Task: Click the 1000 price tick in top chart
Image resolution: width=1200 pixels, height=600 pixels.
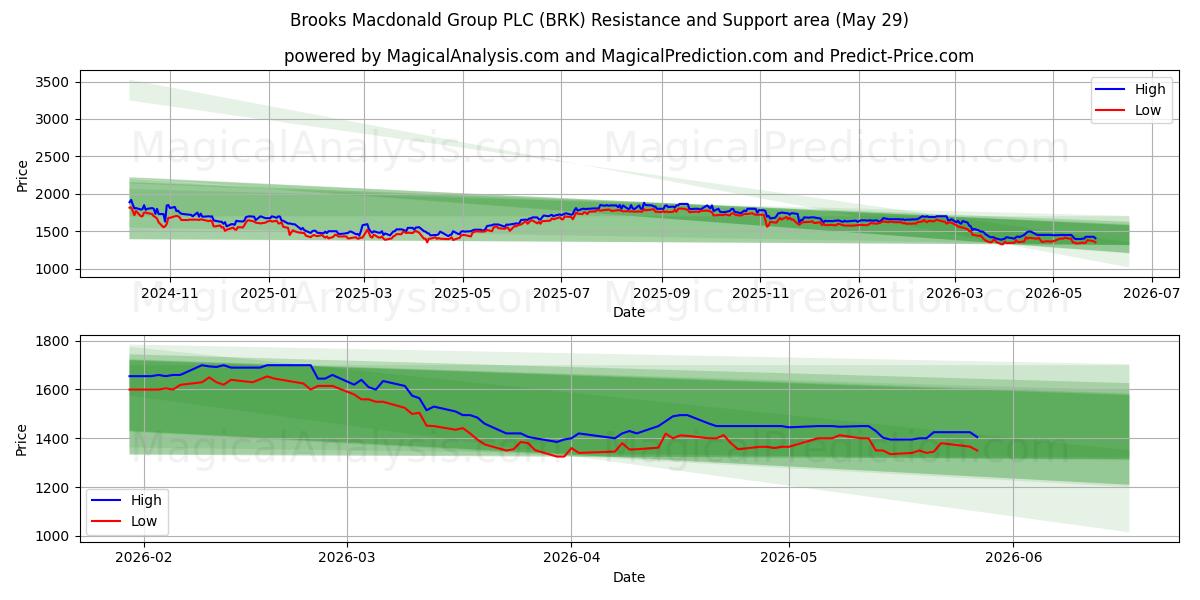Action: pos(53,269)
